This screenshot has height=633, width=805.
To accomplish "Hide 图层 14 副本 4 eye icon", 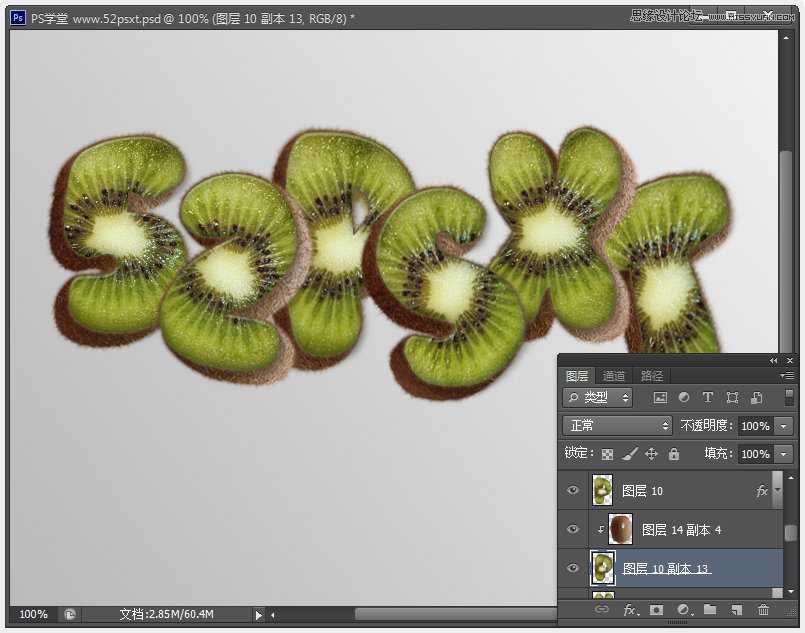I will tap(573, 529).
